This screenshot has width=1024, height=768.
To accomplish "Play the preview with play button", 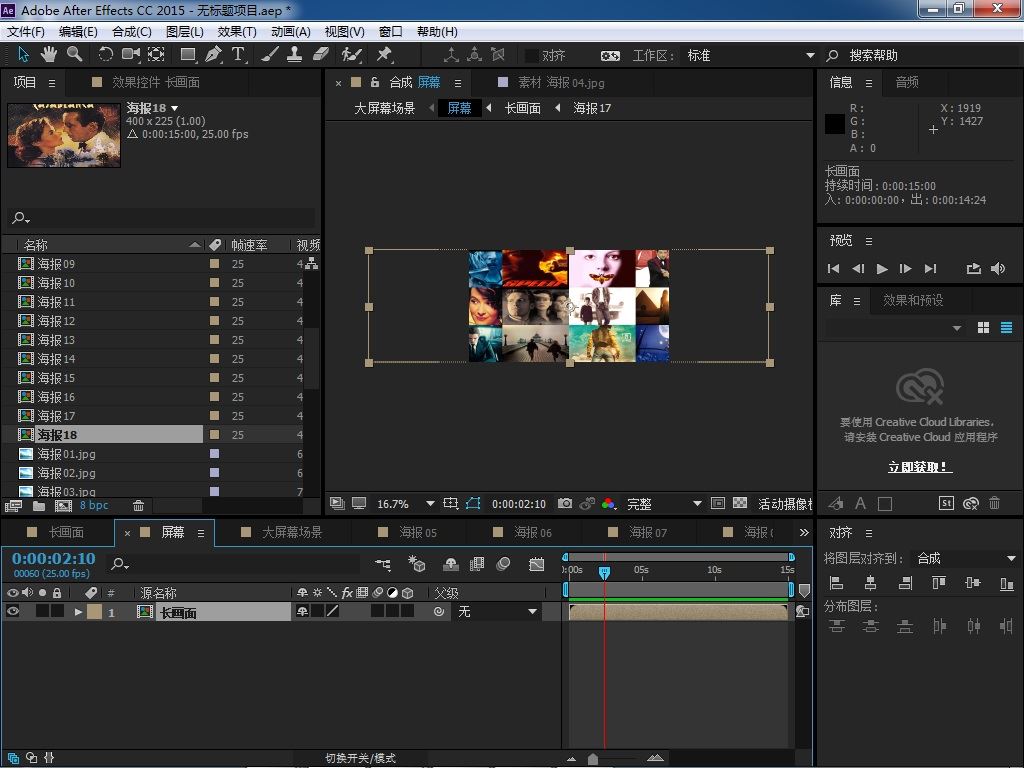I will pyautogui.click(x=882, y=268).
